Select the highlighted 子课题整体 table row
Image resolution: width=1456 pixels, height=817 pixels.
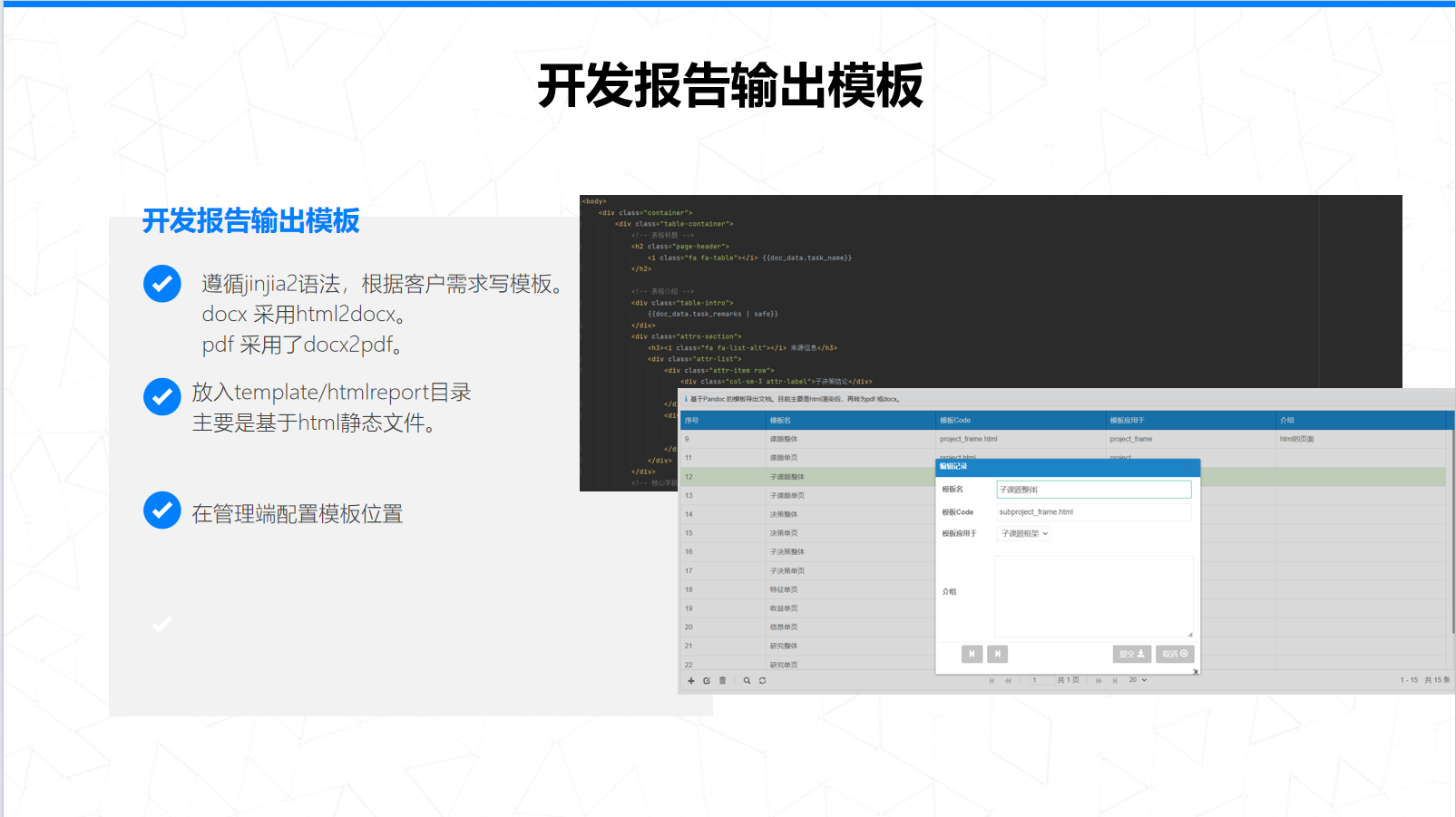816,476
